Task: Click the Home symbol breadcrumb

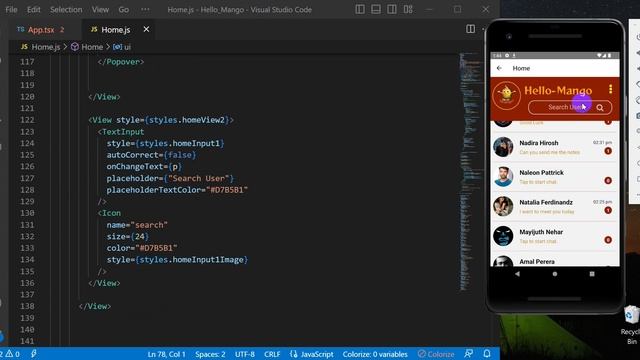Action: (x=87, y=47)
